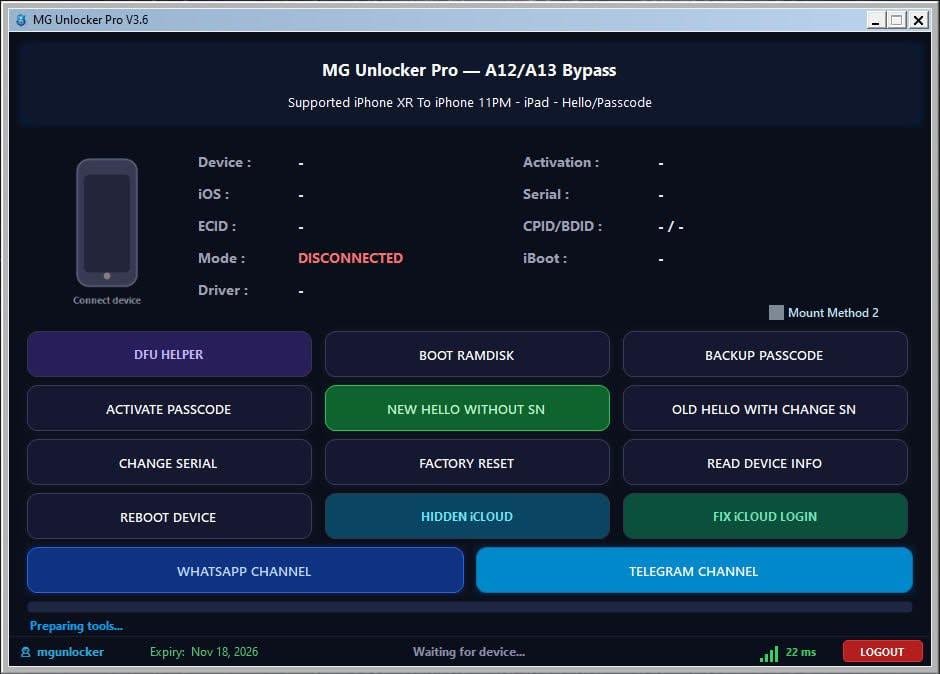
Task: Click the BOOT RAMDISK button
Action: click(467, 354)
